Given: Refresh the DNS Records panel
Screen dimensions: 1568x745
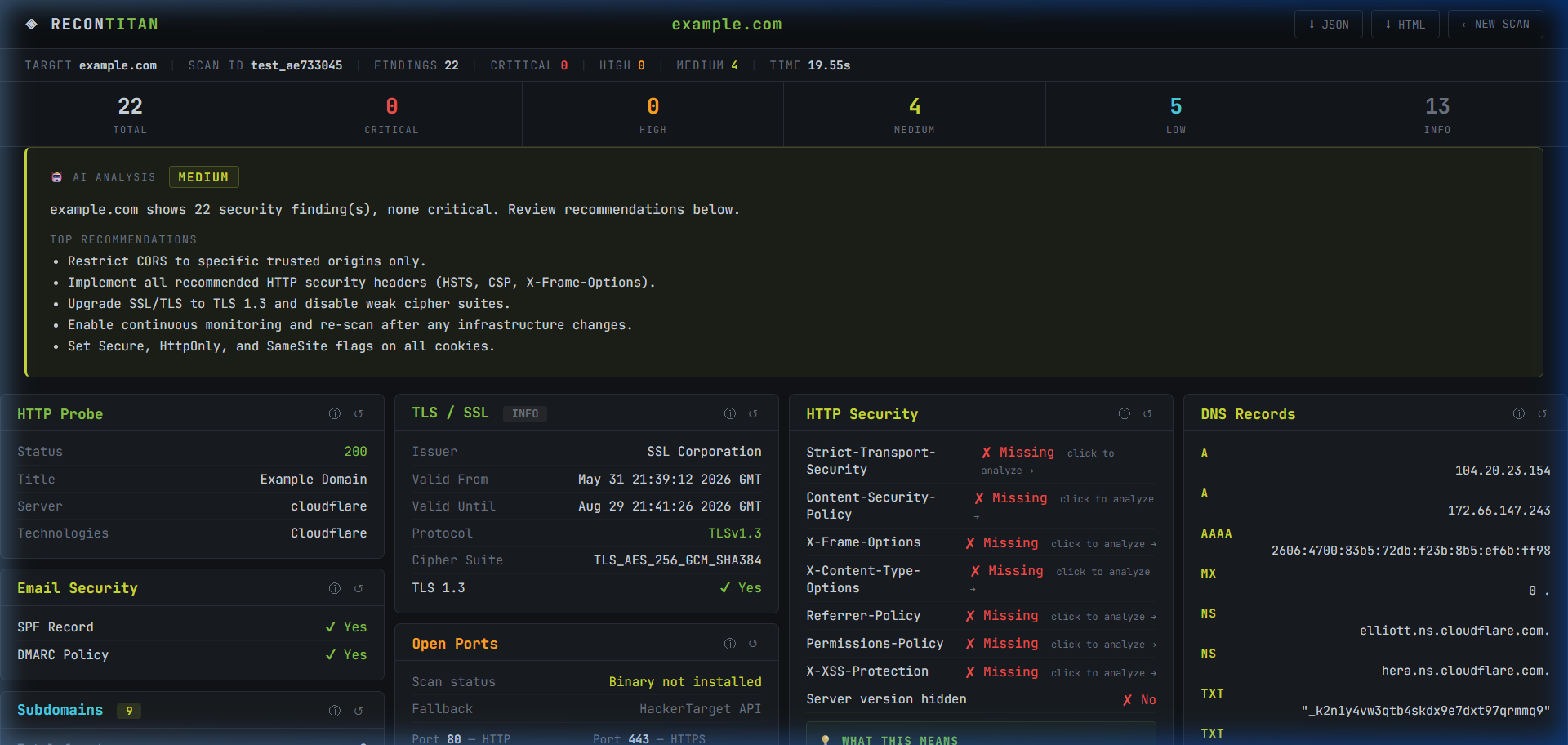Looking at the screenshot, I should coord(1542,414).
